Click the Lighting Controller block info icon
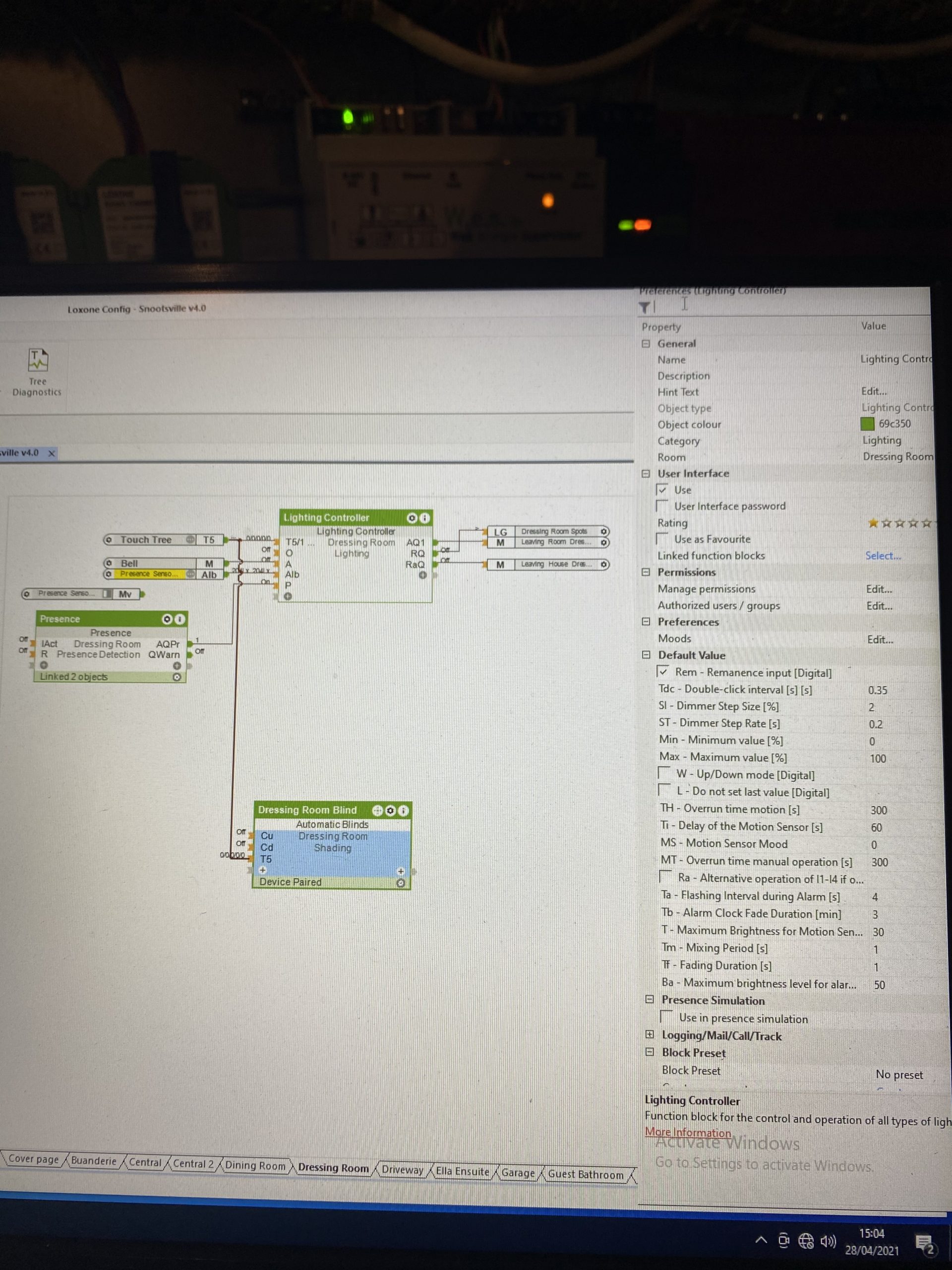Image resolution: width=952 pixels, height=1270 pixels. coord(424,518)
